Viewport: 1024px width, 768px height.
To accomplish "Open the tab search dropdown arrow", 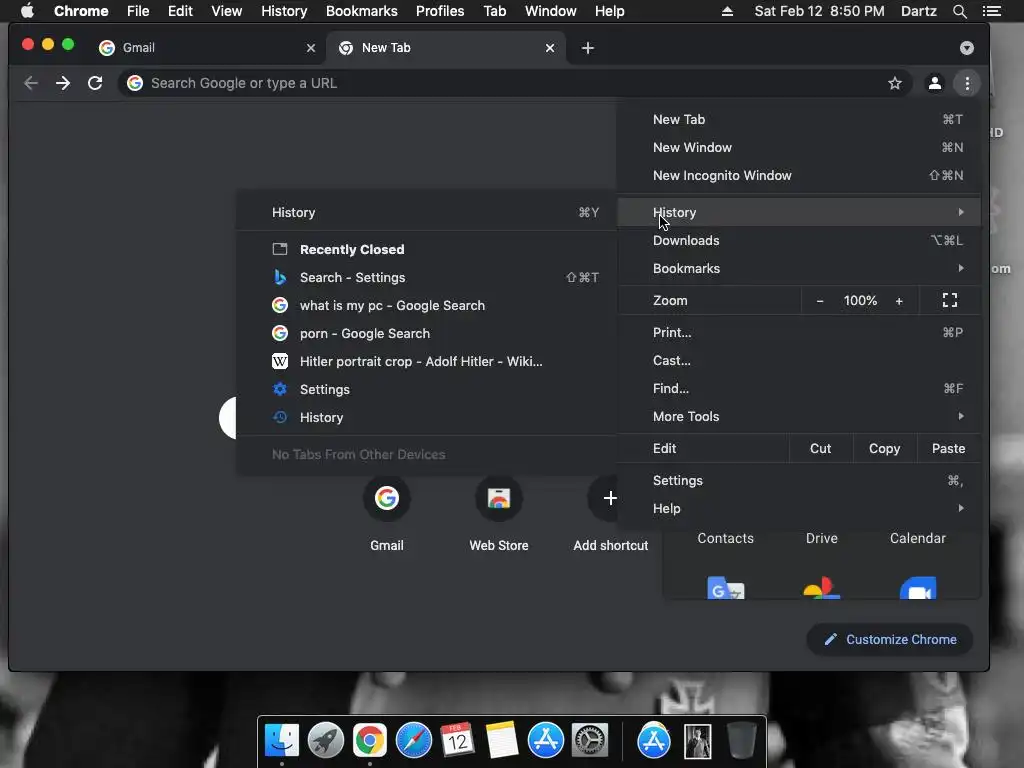I will click(967, 48).
